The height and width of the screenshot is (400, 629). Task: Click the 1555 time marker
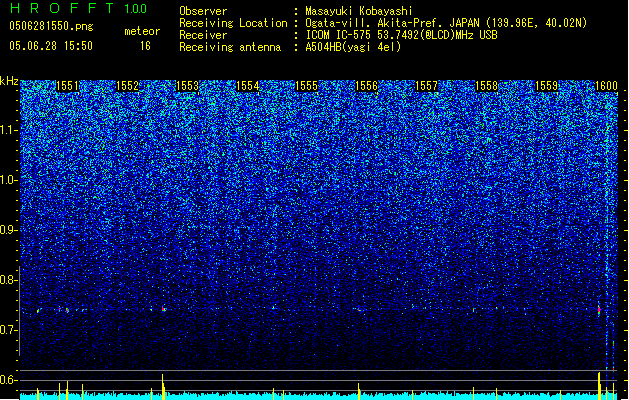(x=306, y=86)
